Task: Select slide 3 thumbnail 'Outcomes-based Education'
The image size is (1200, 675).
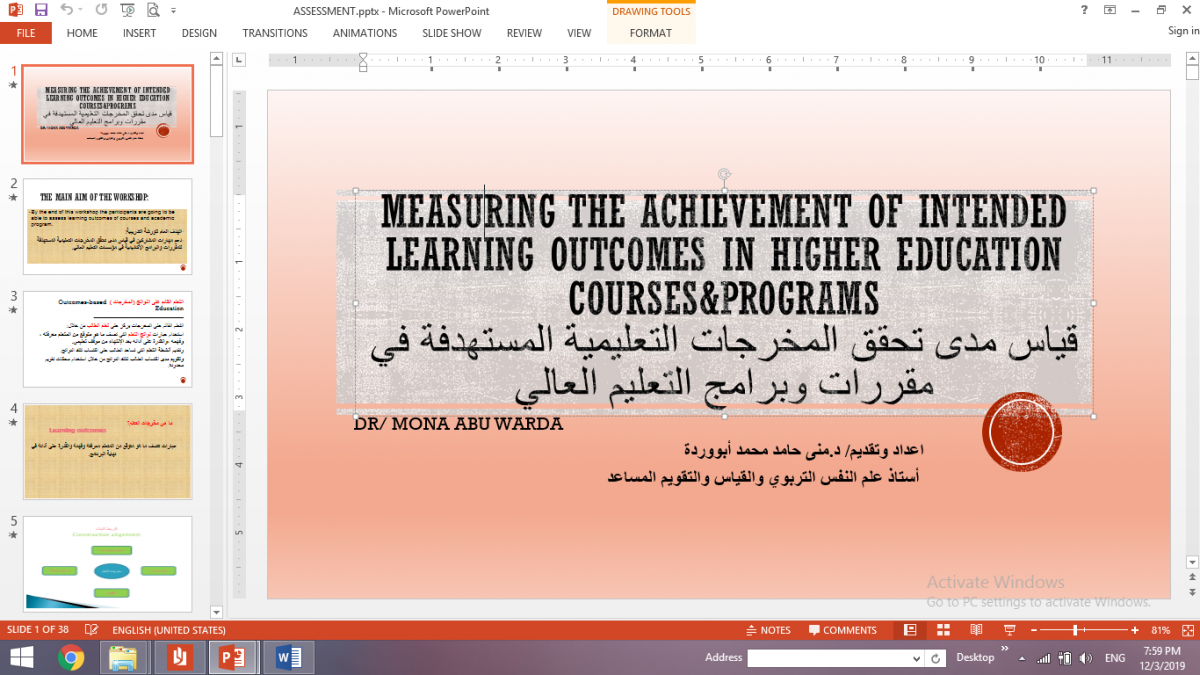Action: click(x=108, y=340)
